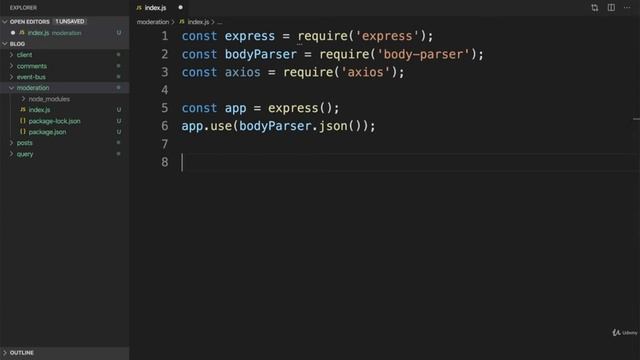Select the index.js editor tab
Image resolution: width=640 pixels, height=360 pixels.
[x=155, y=8]
